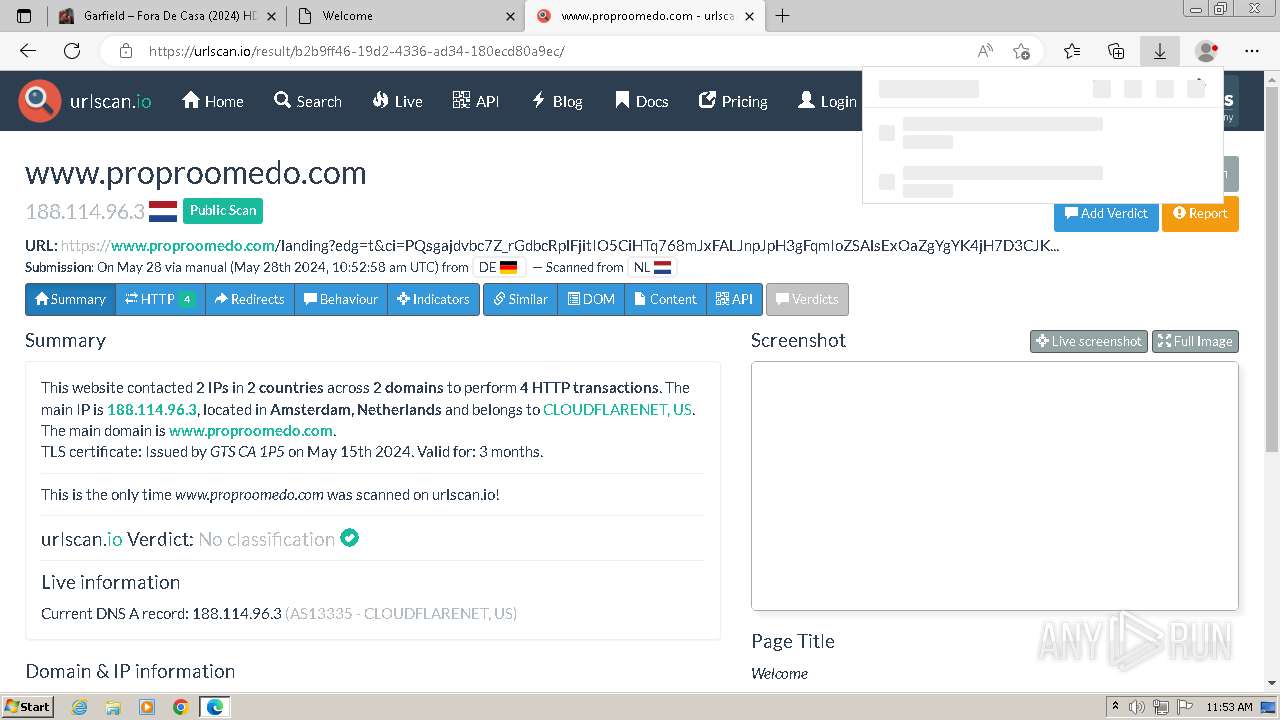
Task: Click the empty screenshot preview
Action: click(994, 486)
